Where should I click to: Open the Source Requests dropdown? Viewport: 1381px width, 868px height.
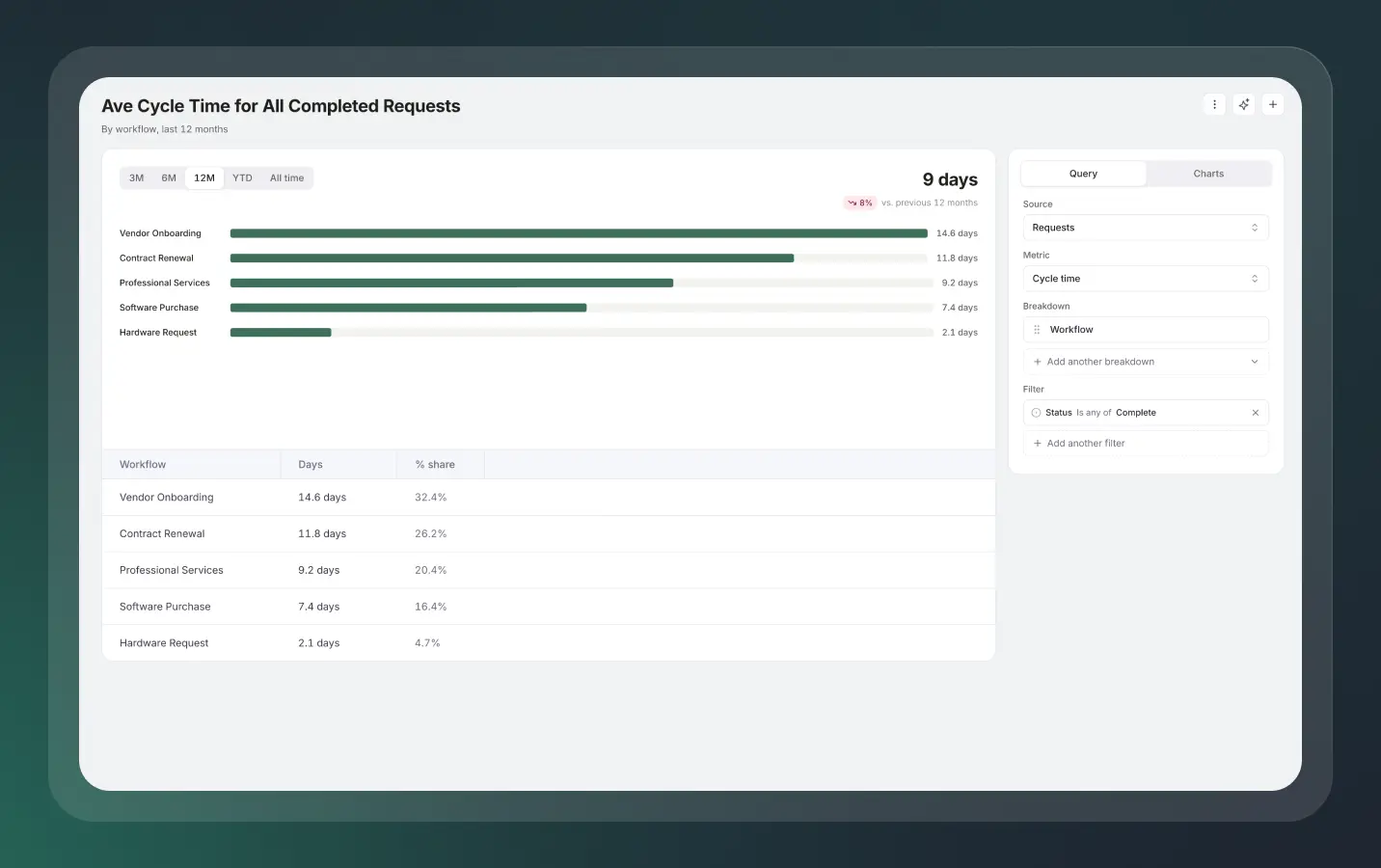coord(1146,228)
